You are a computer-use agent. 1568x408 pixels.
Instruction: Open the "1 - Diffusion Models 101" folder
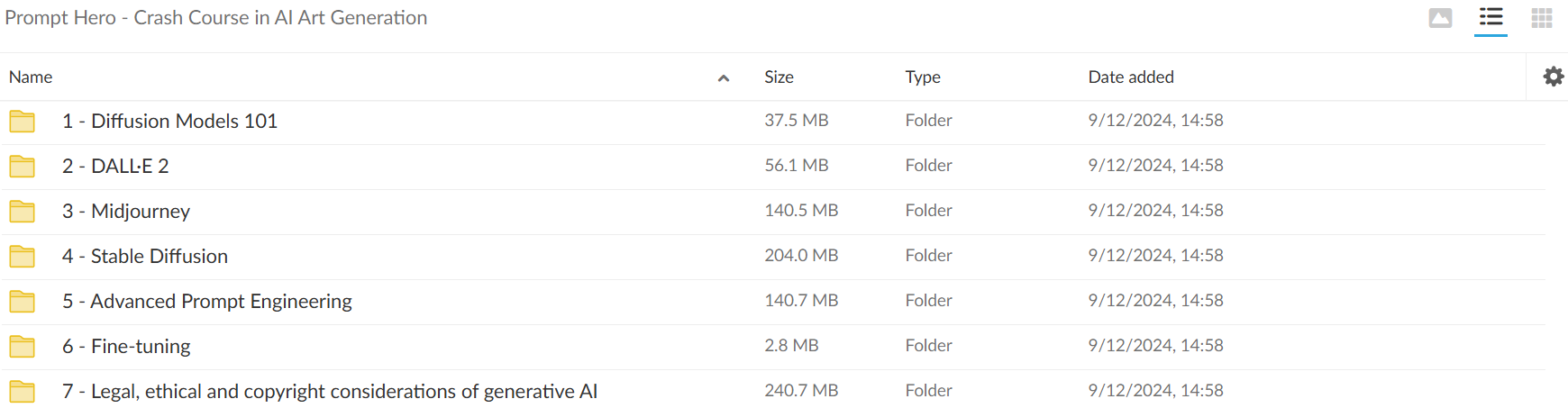point(169,121)
